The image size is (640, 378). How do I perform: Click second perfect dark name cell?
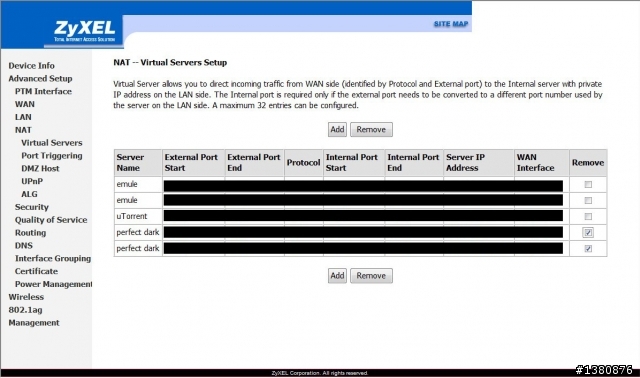click(138, 248)
